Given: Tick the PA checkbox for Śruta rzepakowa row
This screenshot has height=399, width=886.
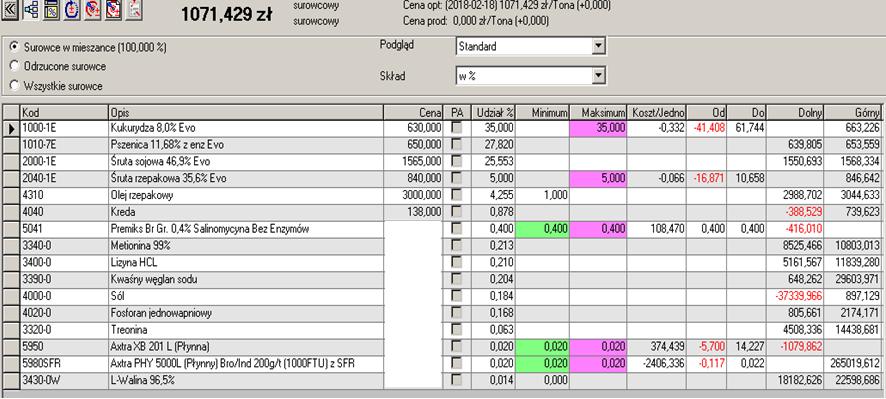Looking at the screenshot, I should point(457,178).
